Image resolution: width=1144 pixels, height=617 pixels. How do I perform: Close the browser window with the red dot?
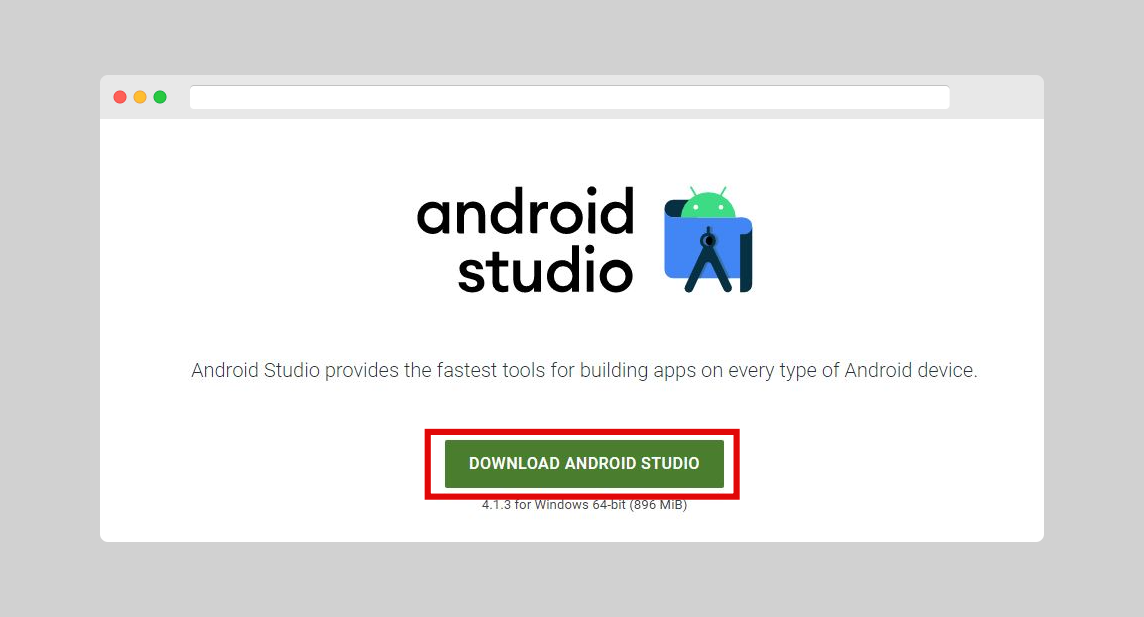pos(120,97)
